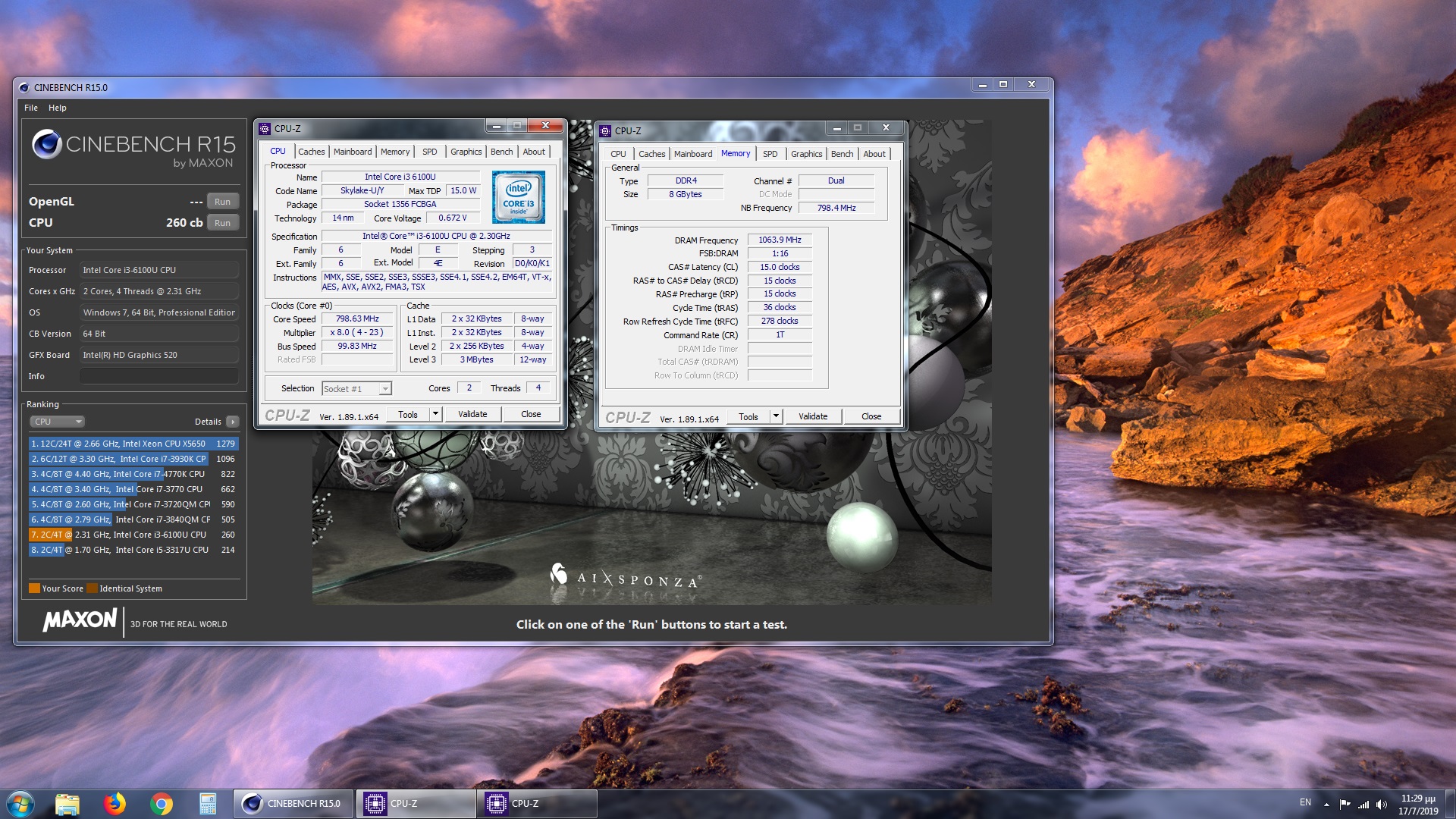Click Close button in left CPU-Z window
1456x819 pixels.
pos(531,414)
